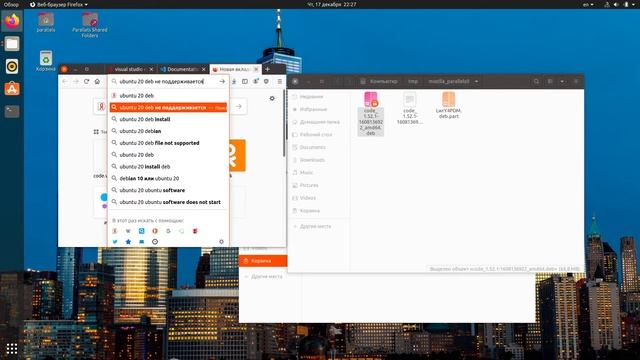Image resolution: width=640 pixels, height=360 pixels.
Task: Select suggestion debian 10 или ubuntu 20
Action: [168, 178]
